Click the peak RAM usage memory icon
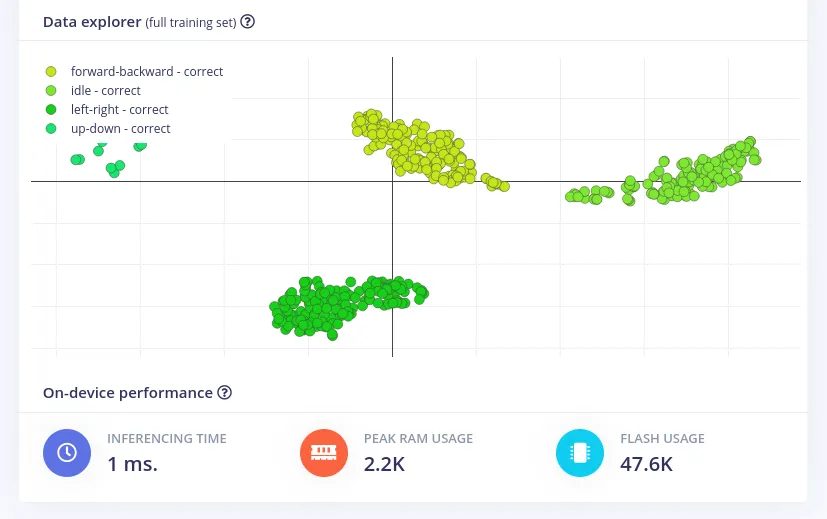 click(324, 453)
